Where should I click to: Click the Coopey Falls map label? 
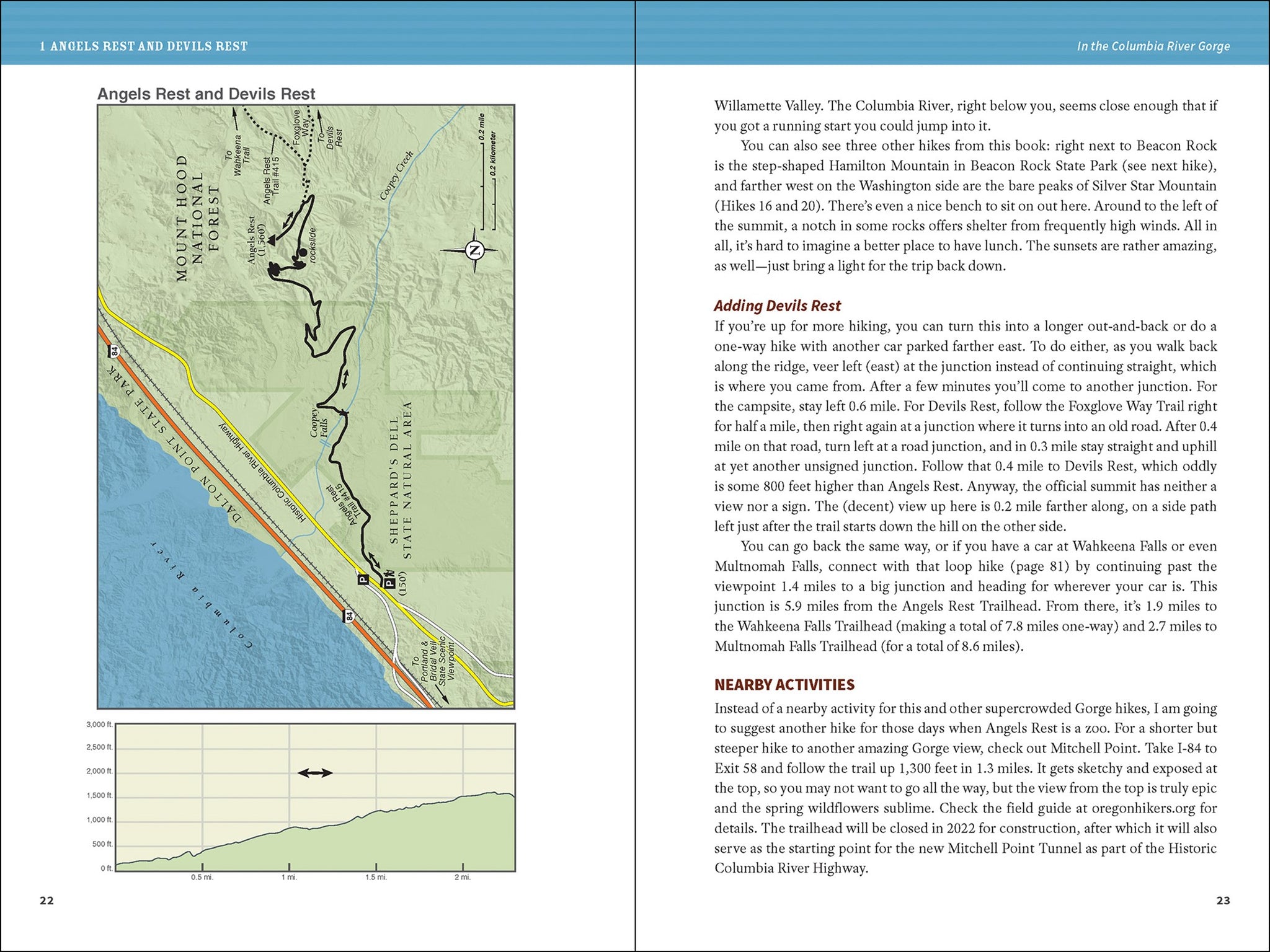coord(318,423)
